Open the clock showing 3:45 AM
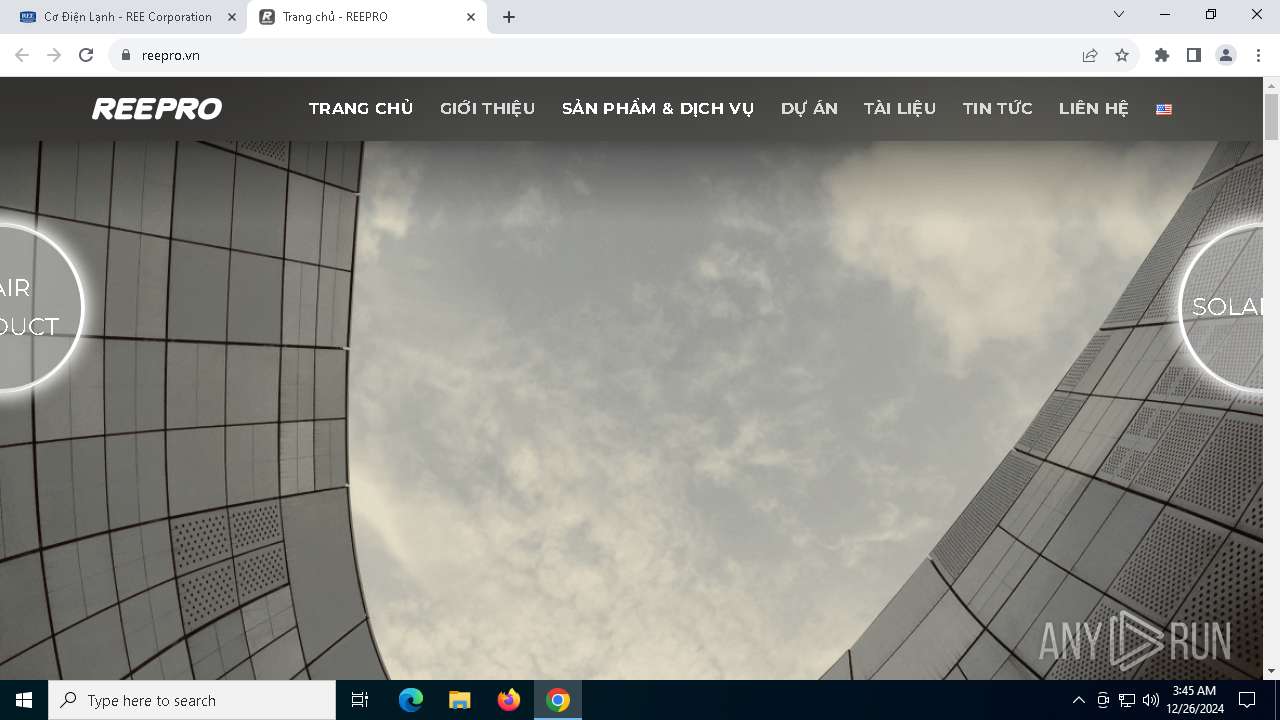 pos(1194,700)
